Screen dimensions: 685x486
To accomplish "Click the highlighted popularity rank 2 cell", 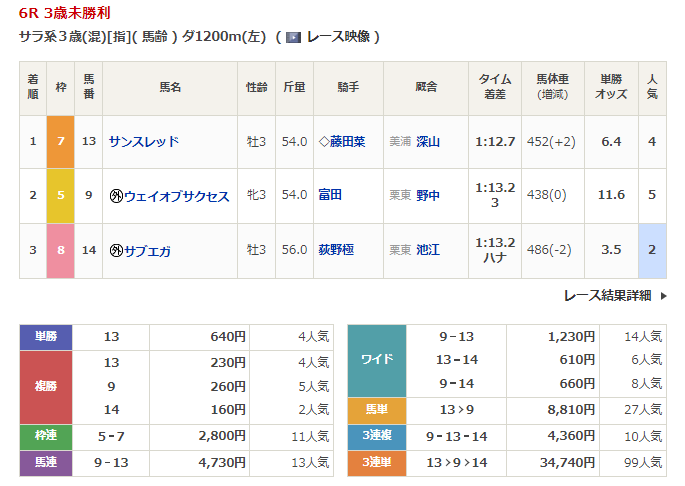I will [652, 251].
